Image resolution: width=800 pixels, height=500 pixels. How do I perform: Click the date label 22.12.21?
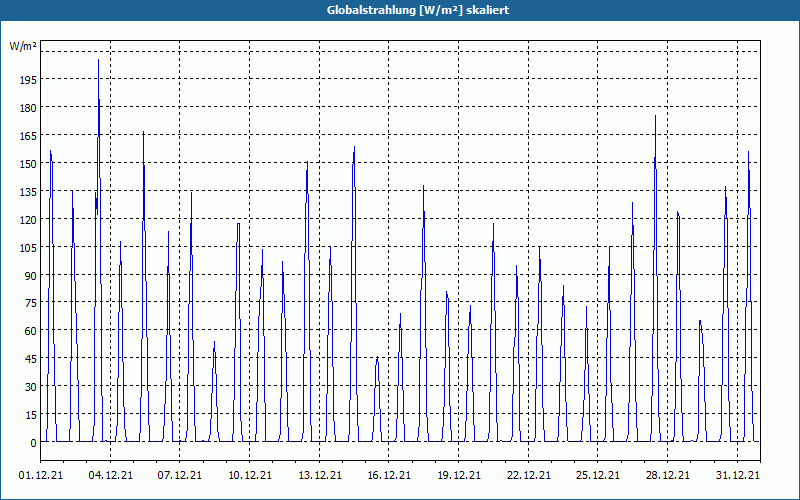point(529,475)
